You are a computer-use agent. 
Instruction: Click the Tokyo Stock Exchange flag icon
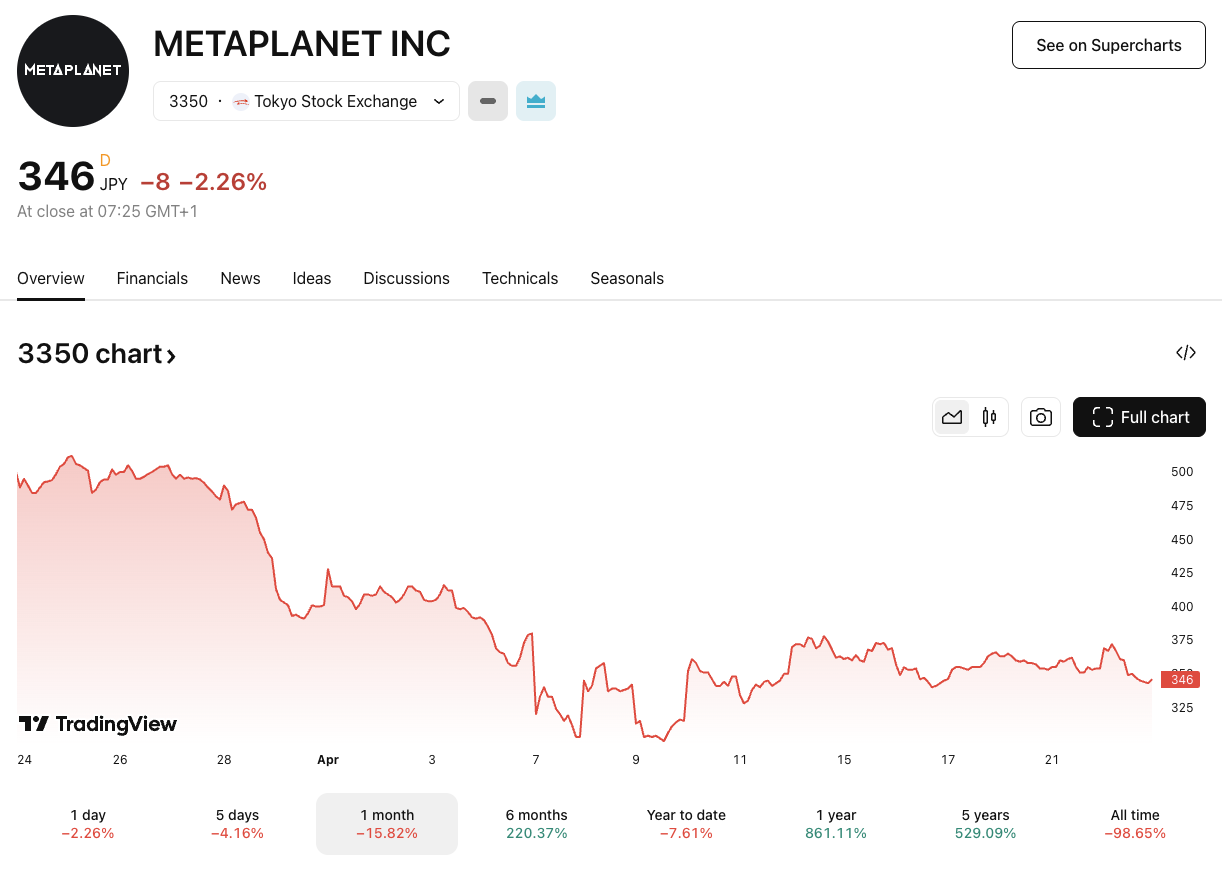point(241,101)
